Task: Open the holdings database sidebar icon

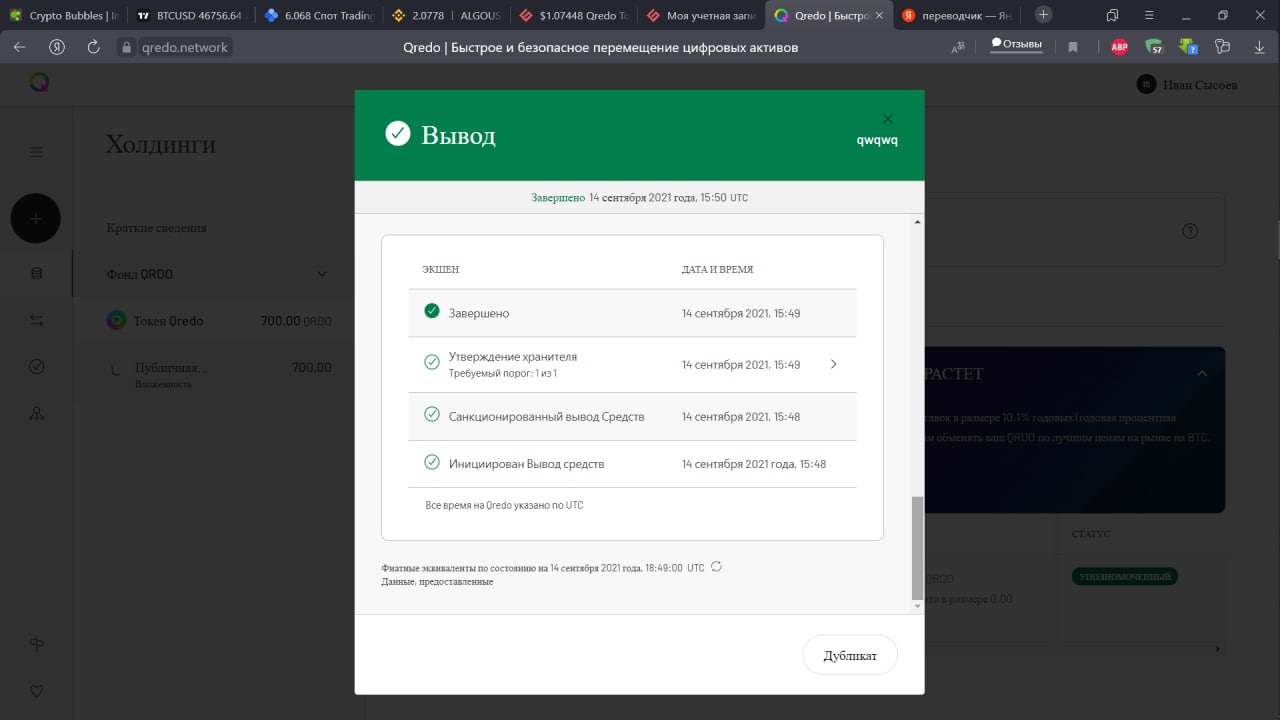Action: point(36,273)
